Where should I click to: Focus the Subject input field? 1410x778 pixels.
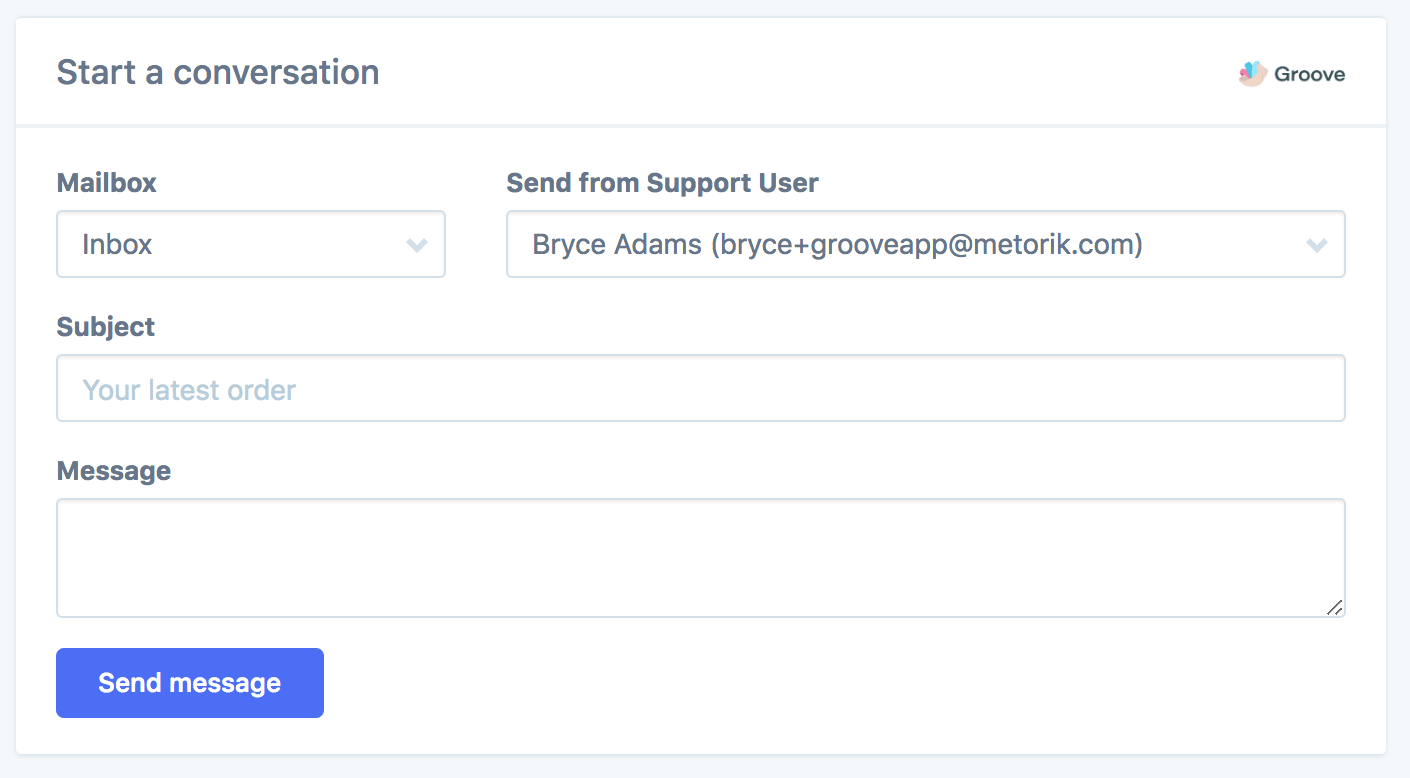click(700, 388)
